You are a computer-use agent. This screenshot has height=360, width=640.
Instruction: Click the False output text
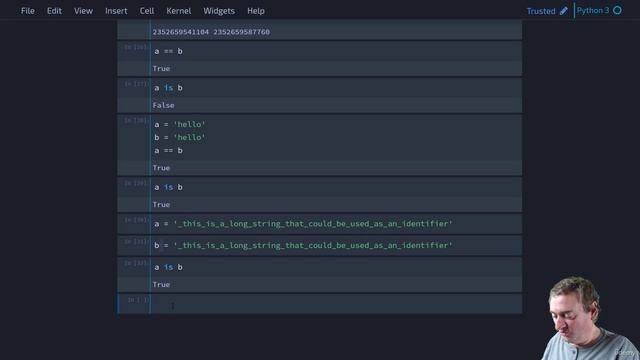tap(163, 105)
